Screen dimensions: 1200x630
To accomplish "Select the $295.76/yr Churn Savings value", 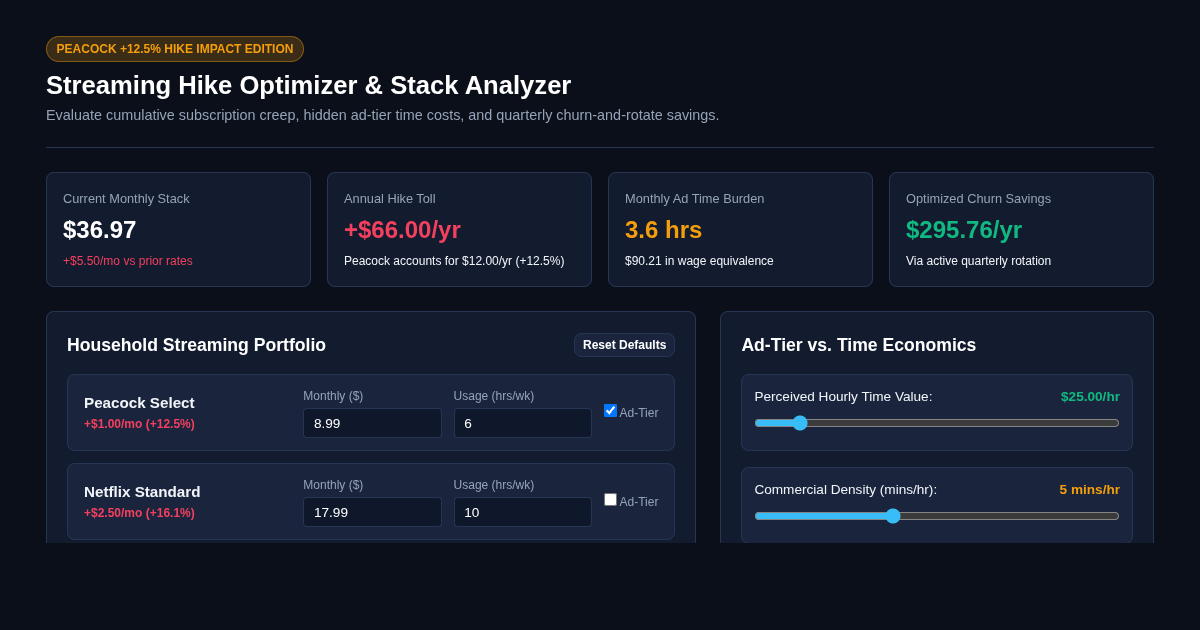I will click(964, 230).
